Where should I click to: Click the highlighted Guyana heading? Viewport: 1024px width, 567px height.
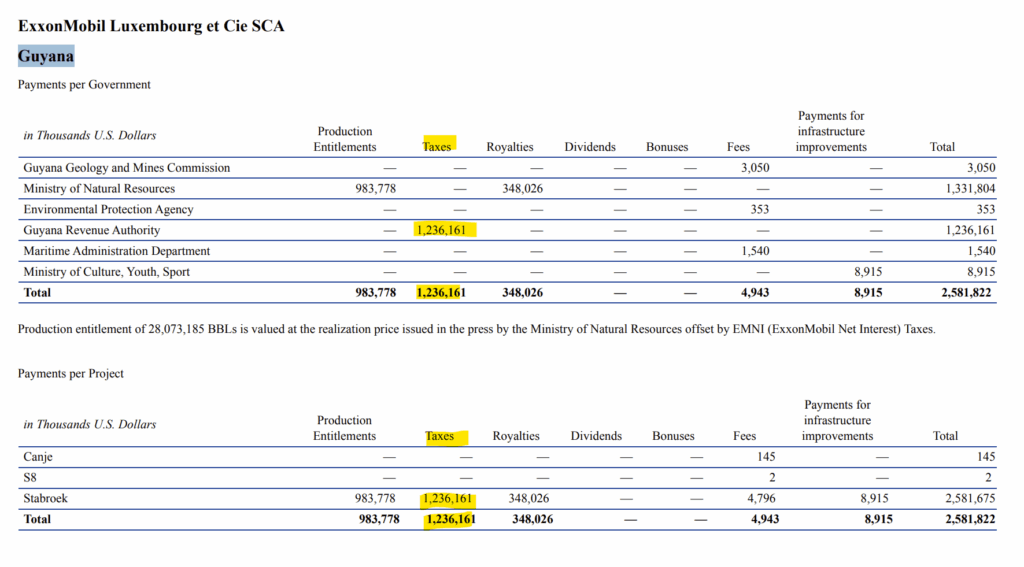pos(46,56)
